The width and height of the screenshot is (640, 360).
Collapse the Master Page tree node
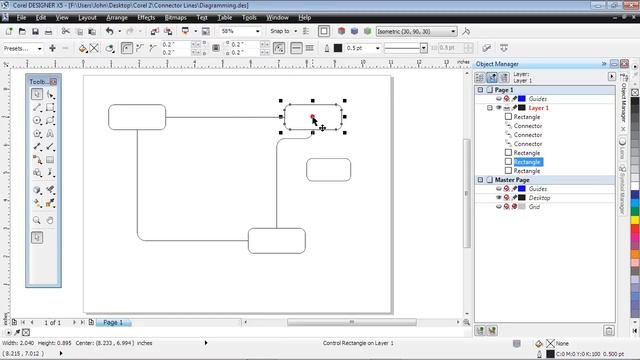[x=480, y=180]
